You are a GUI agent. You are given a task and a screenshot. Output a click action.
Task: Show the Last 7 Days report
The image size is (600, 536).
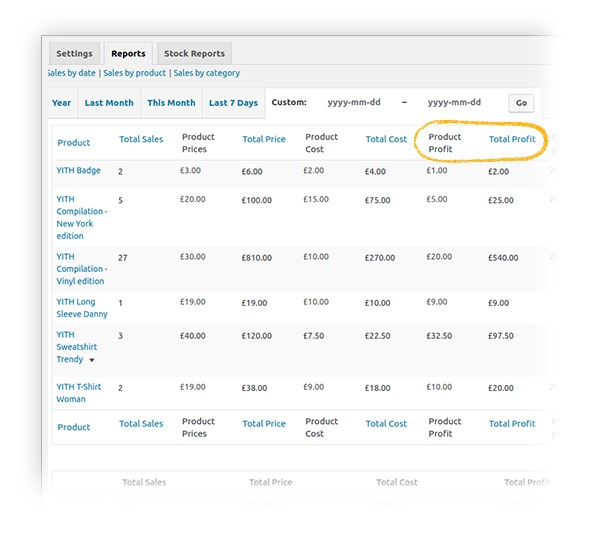click(x=233, y=103)
